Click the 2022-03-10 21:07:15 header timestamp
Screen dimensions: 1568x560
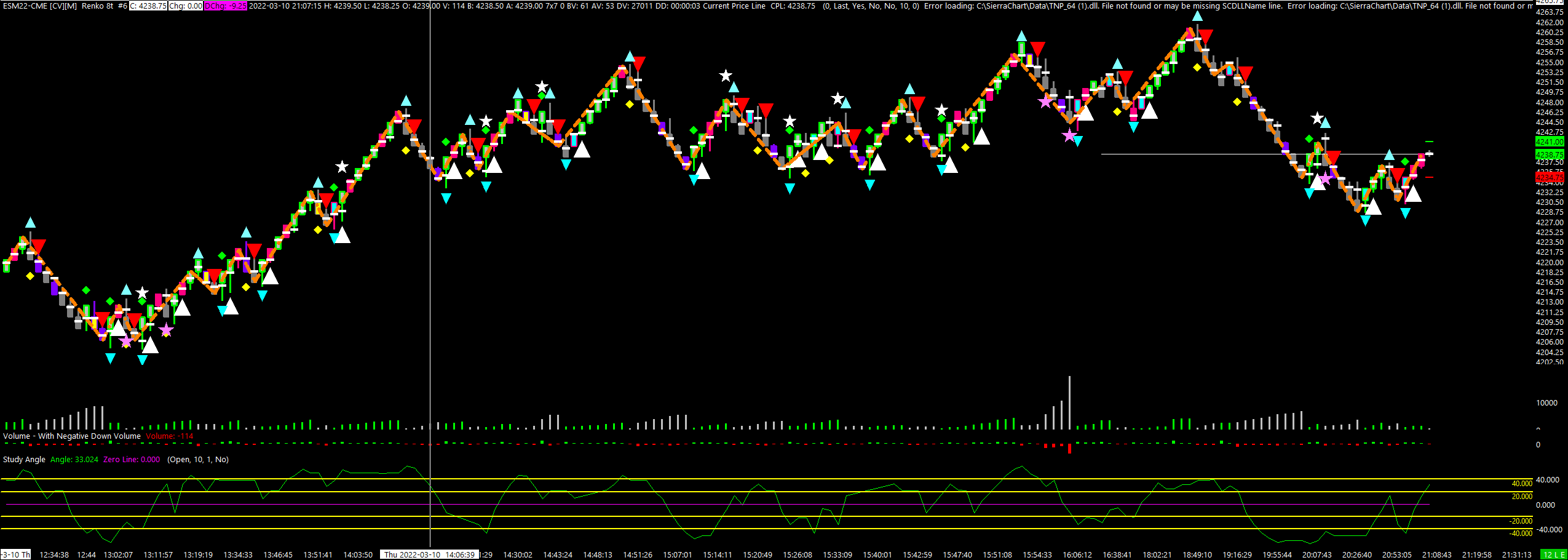click(286, 6)
